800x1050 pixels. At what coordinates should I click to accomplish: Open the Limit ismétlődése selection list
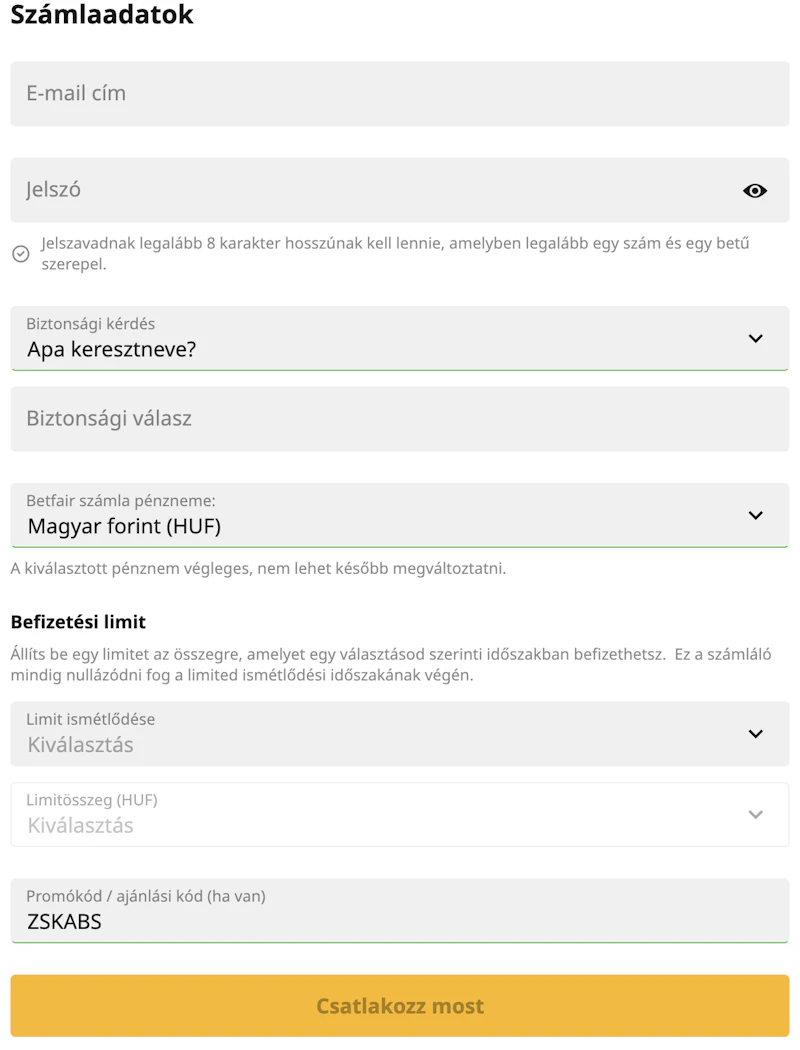tap(380, 734)
